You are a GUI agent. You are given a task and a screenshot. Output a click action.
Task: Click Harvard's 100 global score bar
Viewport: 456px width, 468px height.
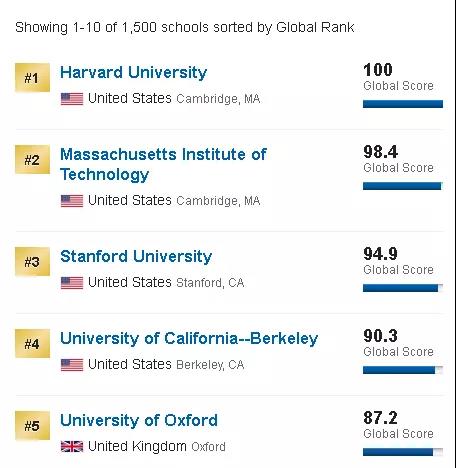(403, 104)
